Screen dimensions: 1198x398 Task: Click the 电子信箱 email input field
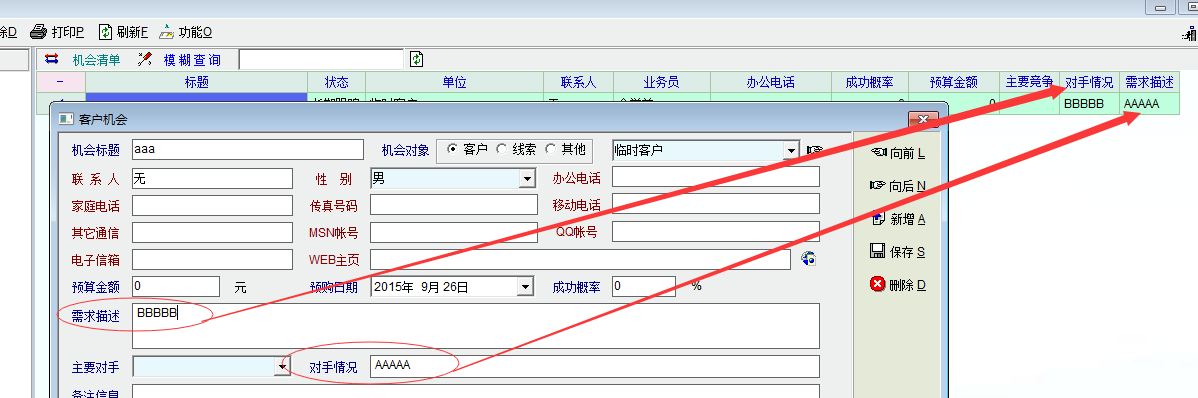click(x=212, y=260)
